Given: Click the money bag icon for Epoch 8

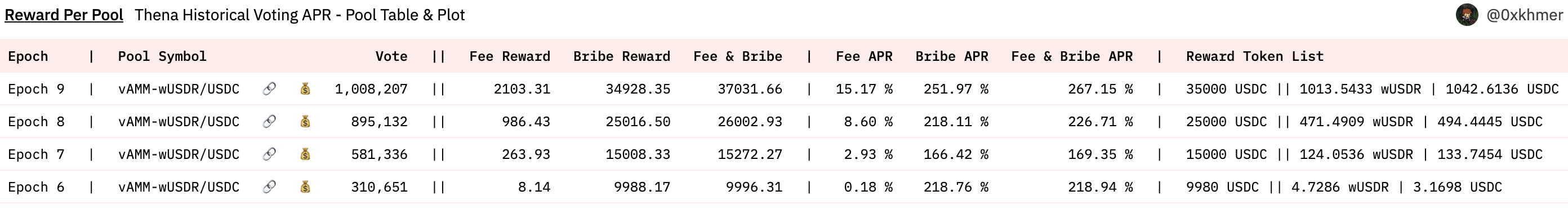Looking at the screenshot, I should pos(306,122).
